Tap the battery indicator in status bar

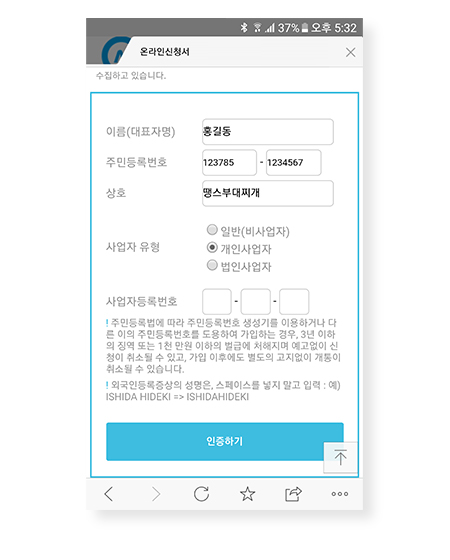tap(305, 28)
